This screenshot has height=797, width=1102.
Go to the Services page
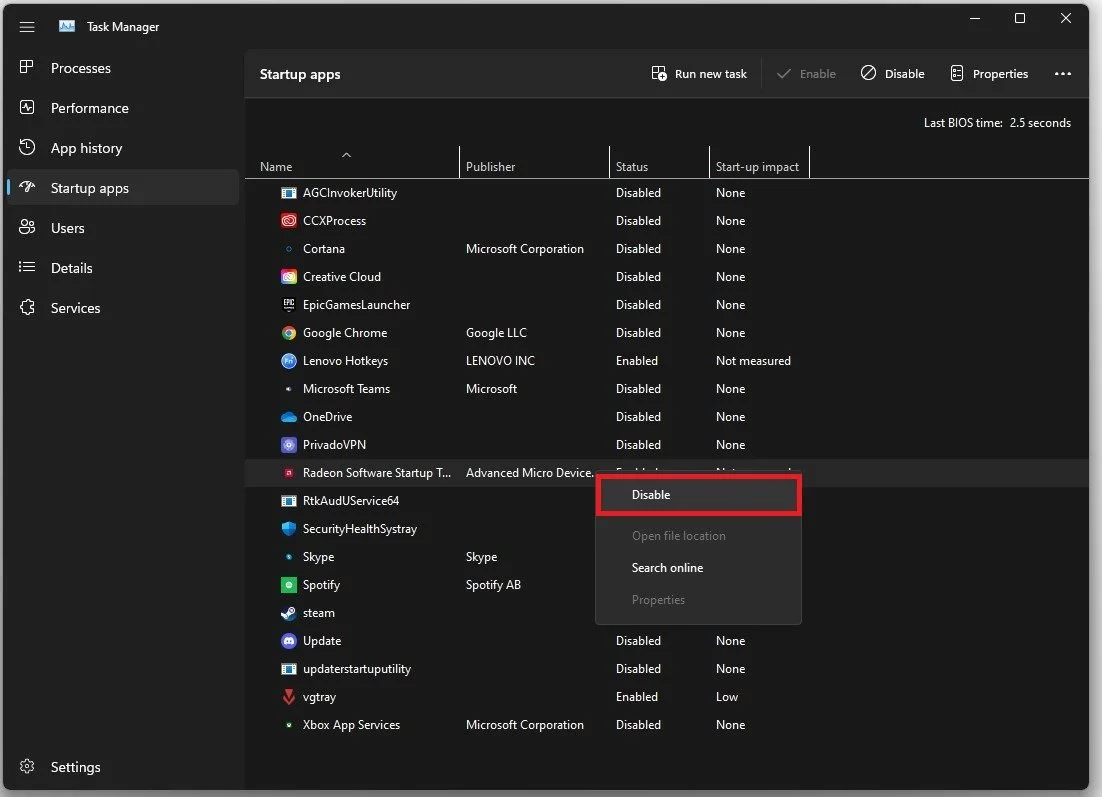(x=123, y=309)
